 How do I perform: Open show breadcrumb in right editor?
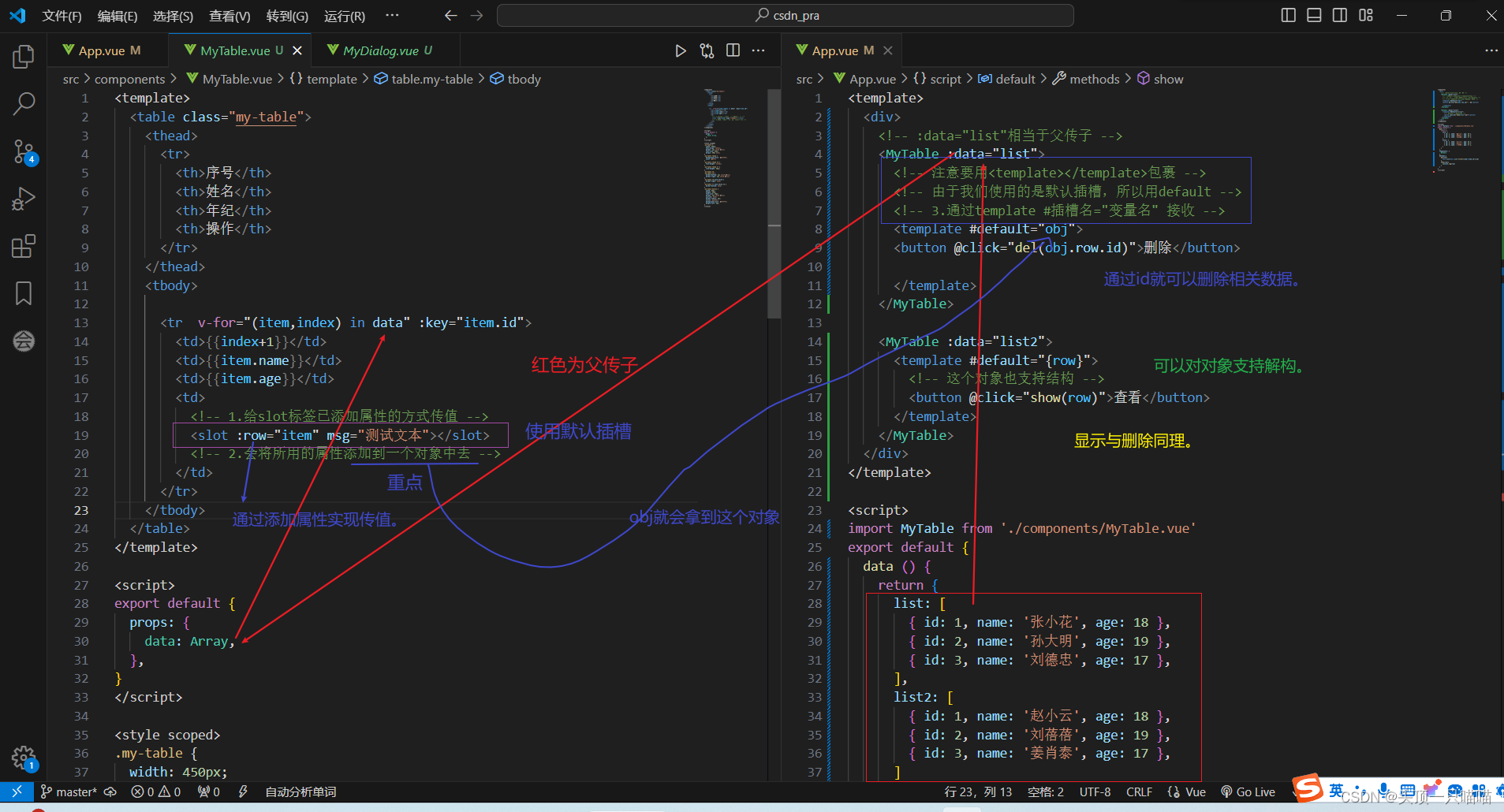click(x=1160, y=79)
